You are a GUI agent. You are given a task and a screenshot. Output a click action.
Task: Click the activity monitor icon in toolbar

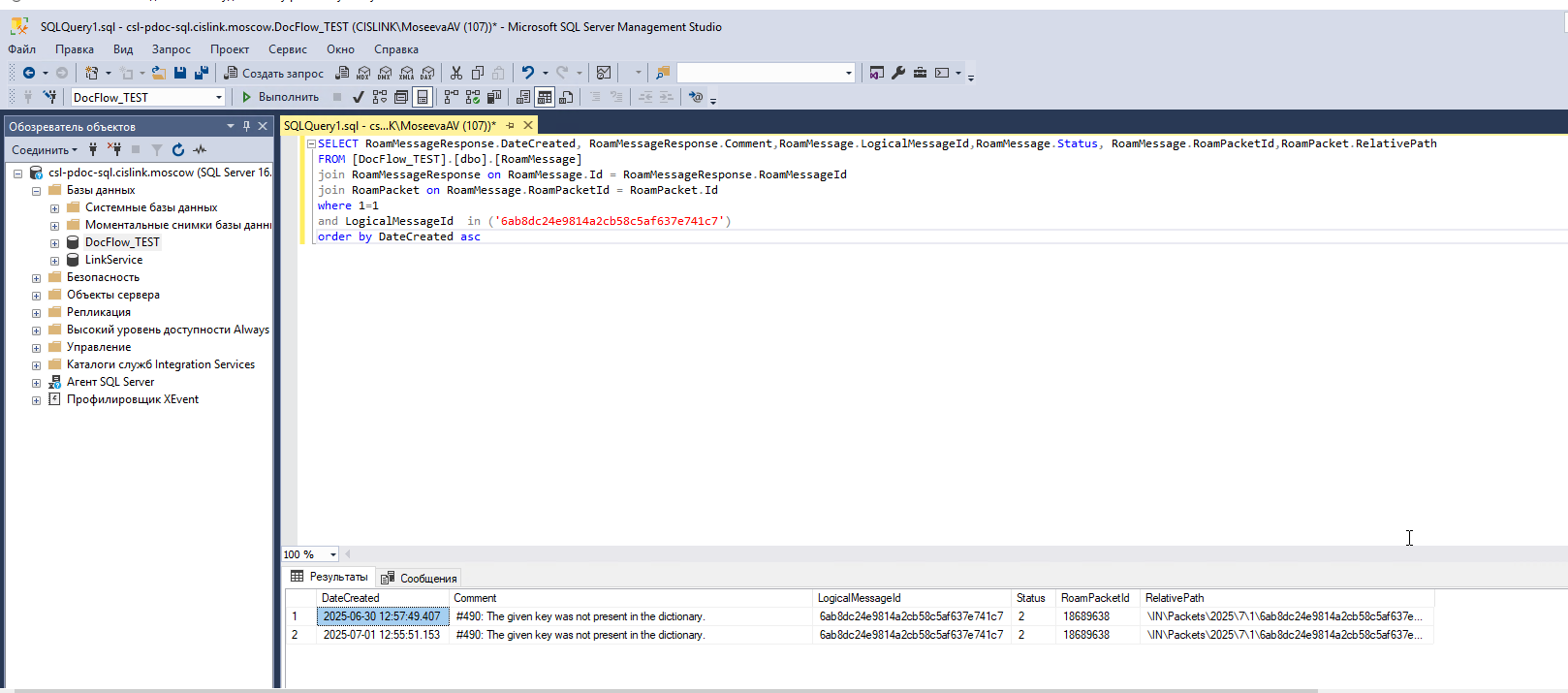coord(604,73)
